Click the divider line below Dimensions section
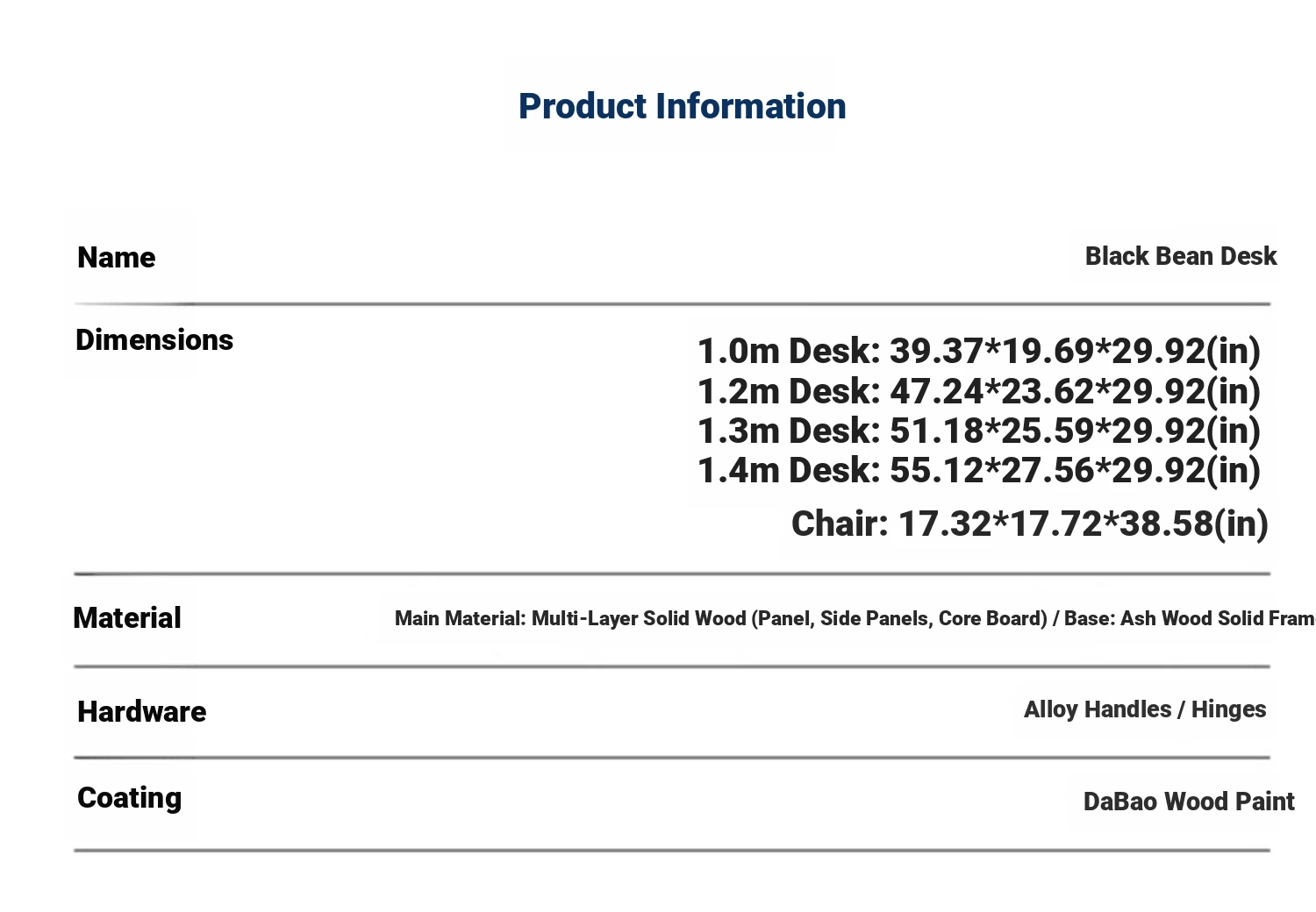 coord(672,574)
